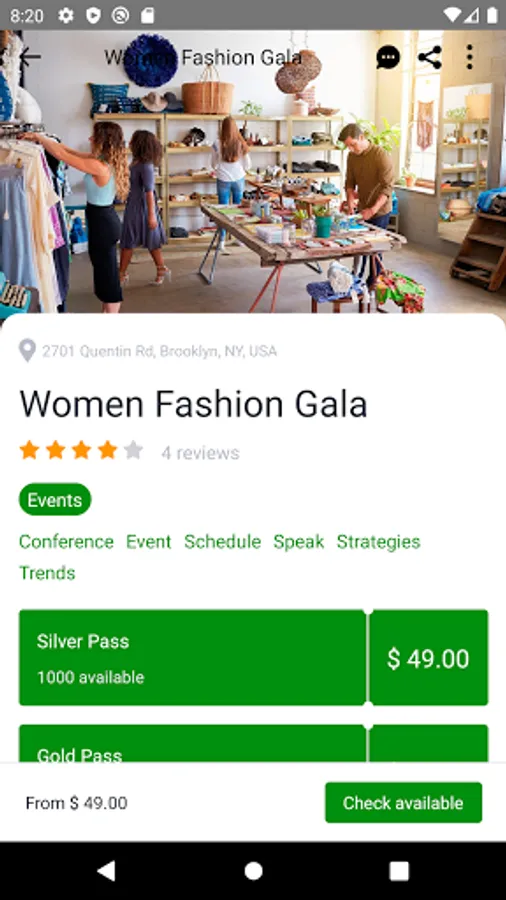
Task: Select the Silver Pass ticket
Action: (x=192, y=658)
